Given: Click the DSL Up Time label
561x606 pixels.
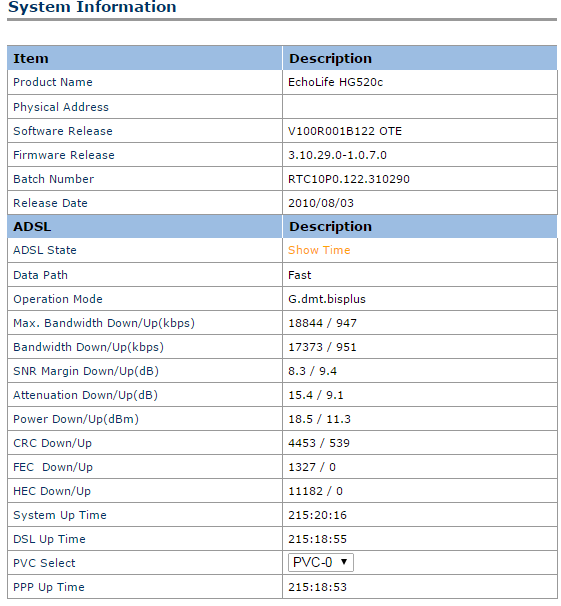Looking at the screenshot, I should (x=49, y=539).
